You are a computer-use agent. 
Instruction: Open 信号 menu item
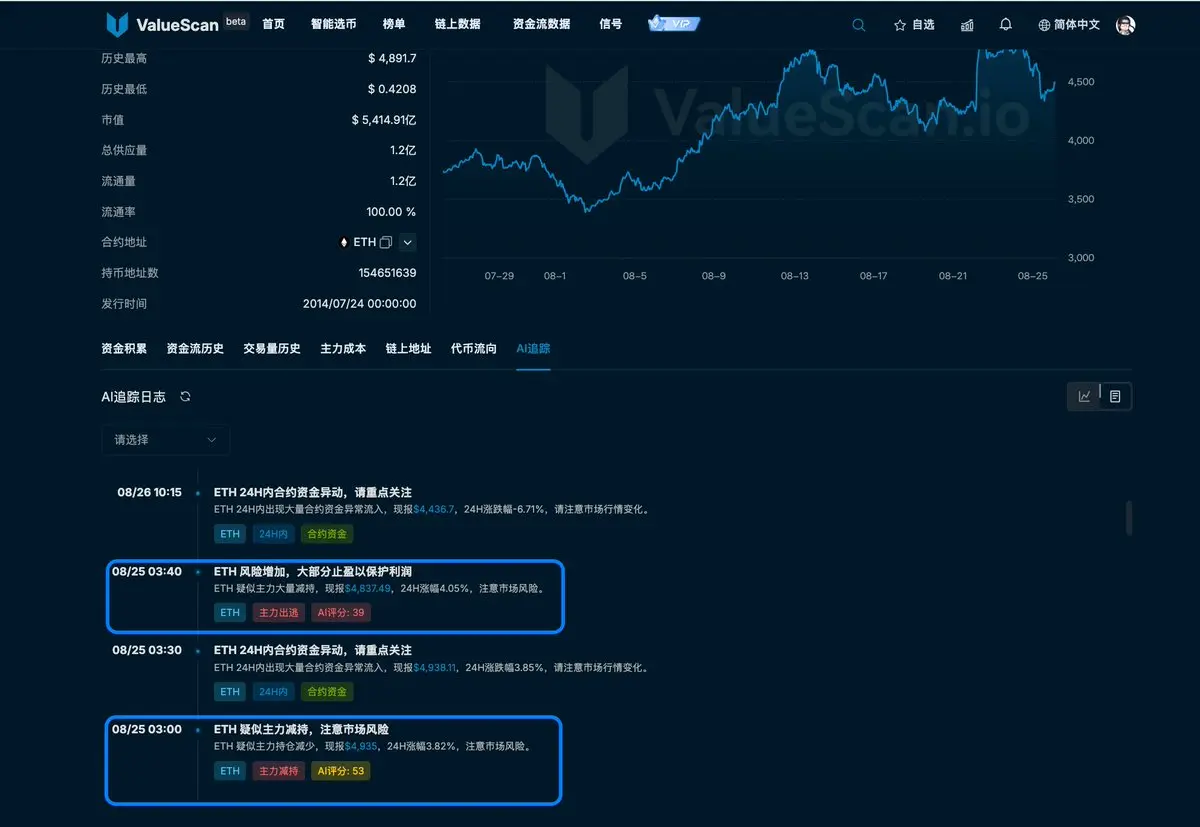[x=610, y=24]
